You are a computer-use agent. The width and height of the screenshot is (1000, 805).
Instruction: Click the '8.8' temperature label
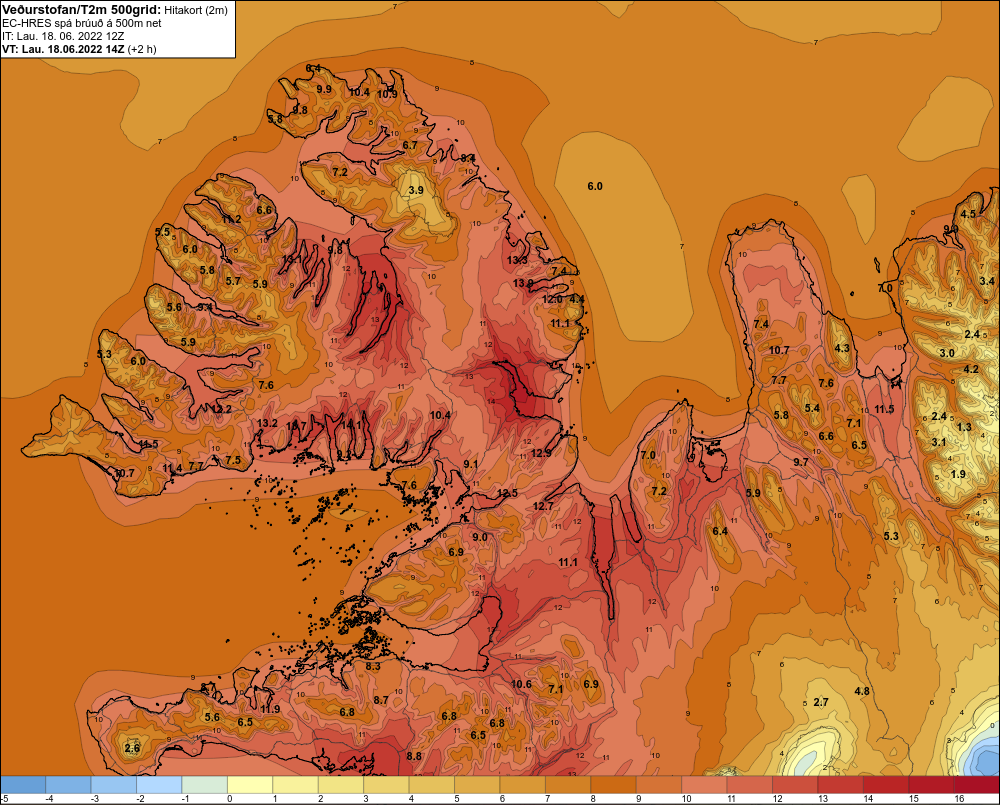(414, 757)
